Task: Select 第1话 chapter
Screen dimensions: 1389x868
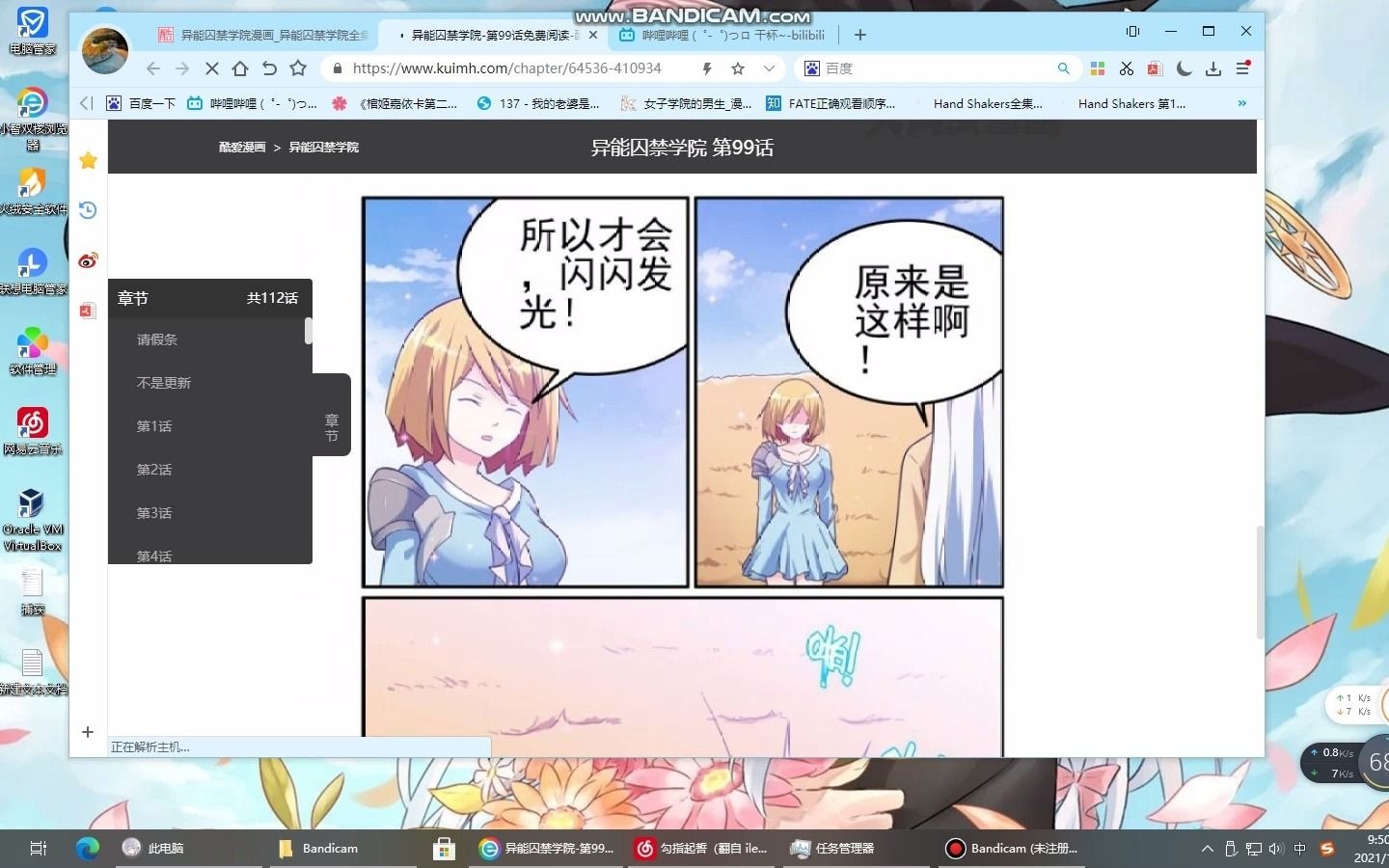Action: click(x=154, y=426)
